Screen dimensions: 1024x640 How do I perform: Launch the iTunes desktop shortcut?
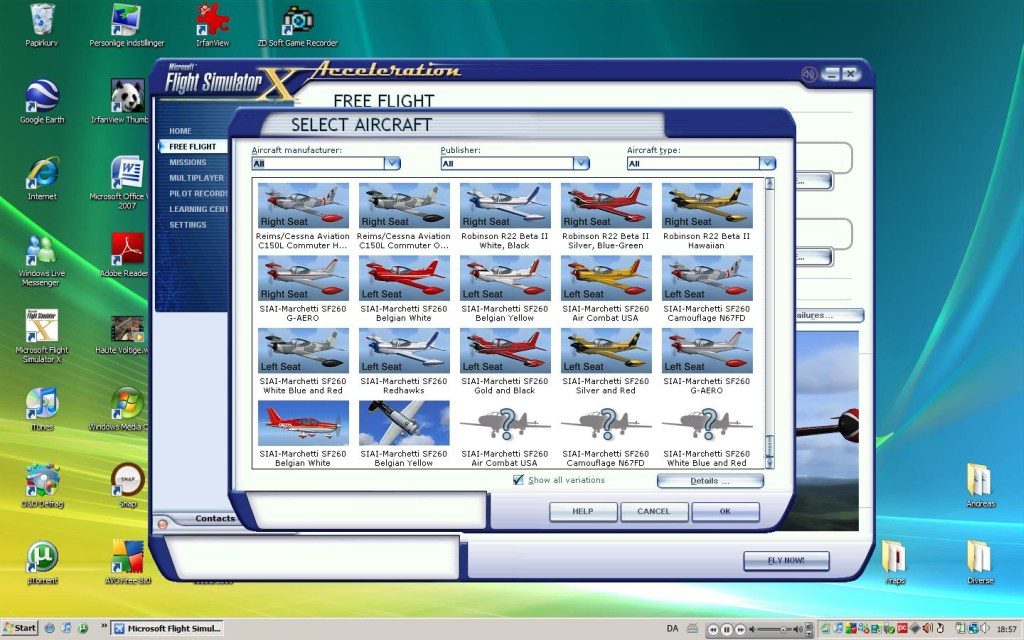(x=42, y=405)
